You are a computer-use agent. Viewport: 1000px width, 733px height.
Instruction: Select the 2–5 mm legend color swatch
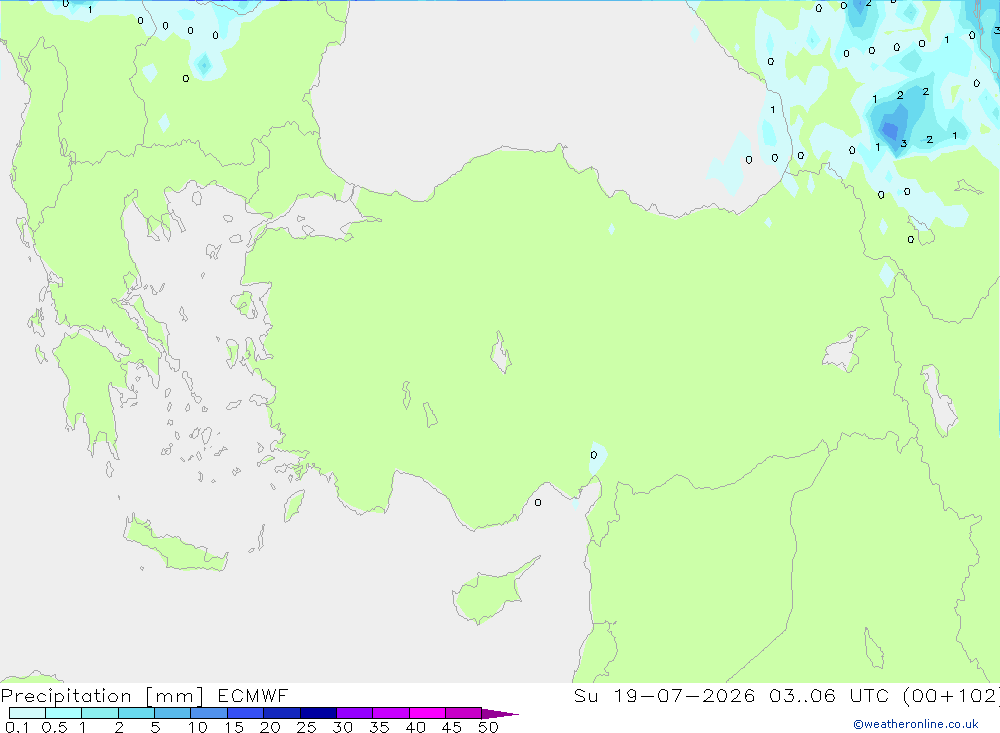pyautogui.click(x=136, y=713)
